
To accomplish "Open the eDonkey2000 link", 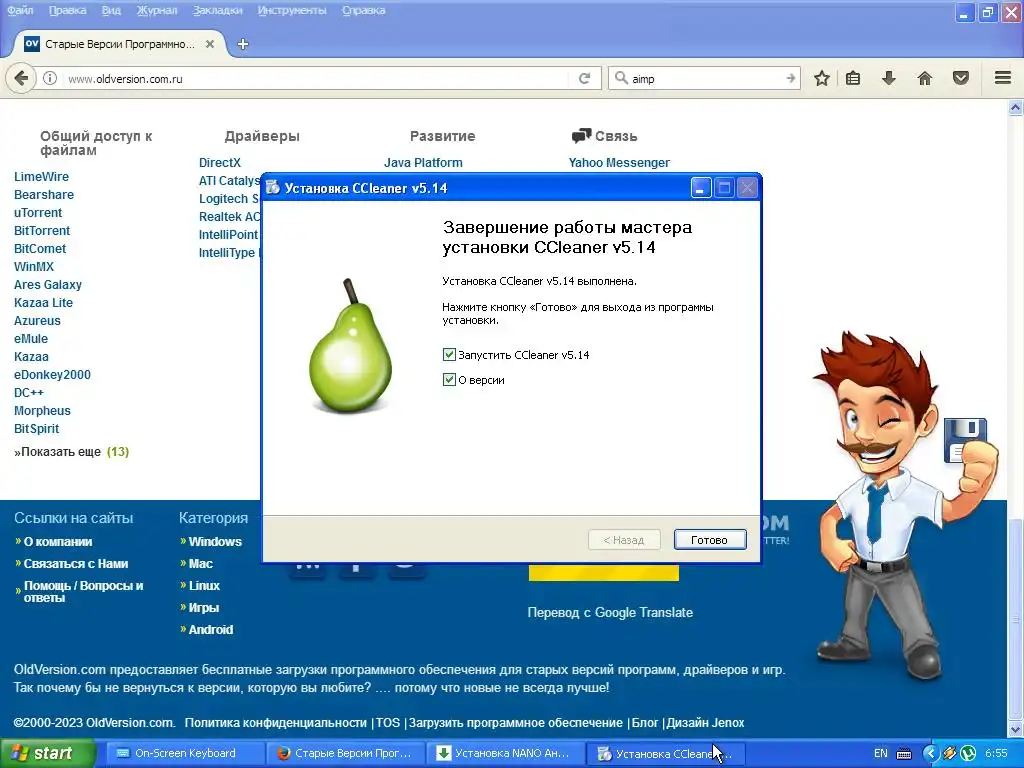I will 52,375.
